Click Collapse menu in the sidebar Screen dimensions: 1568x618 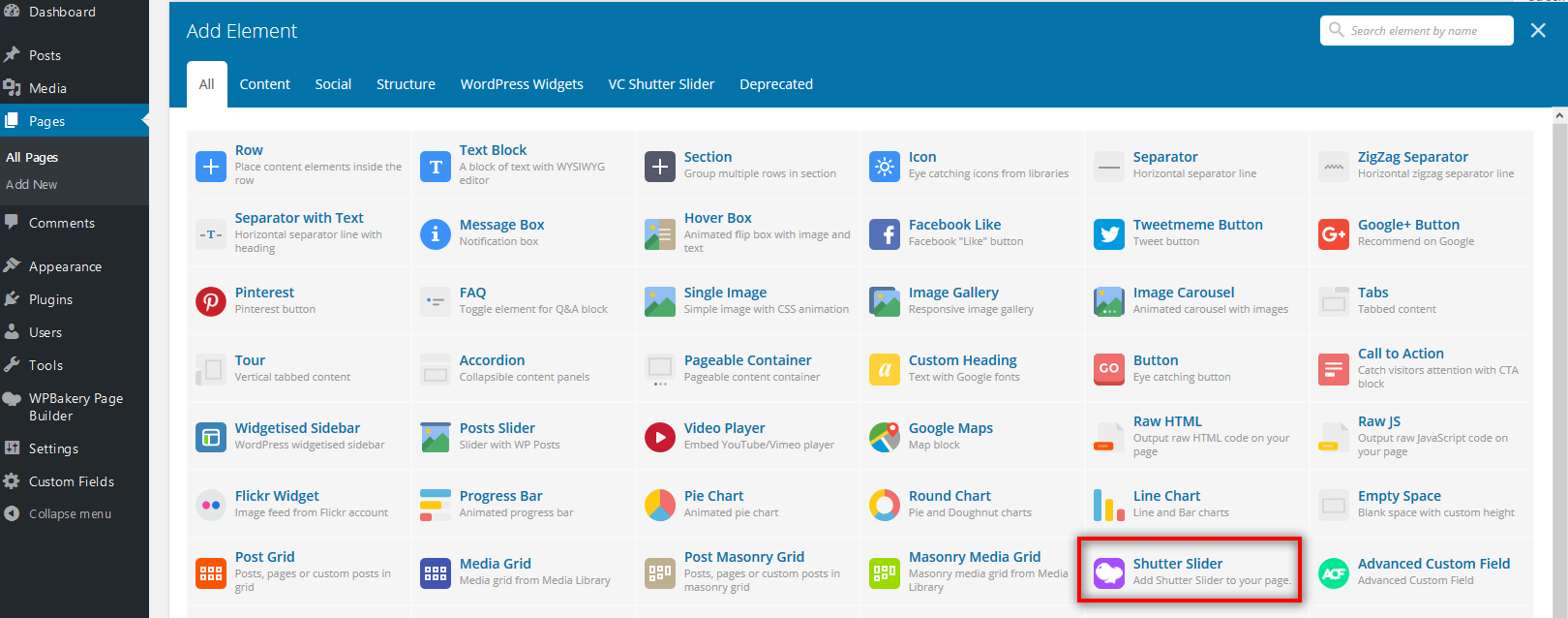(x=70, y=514)
